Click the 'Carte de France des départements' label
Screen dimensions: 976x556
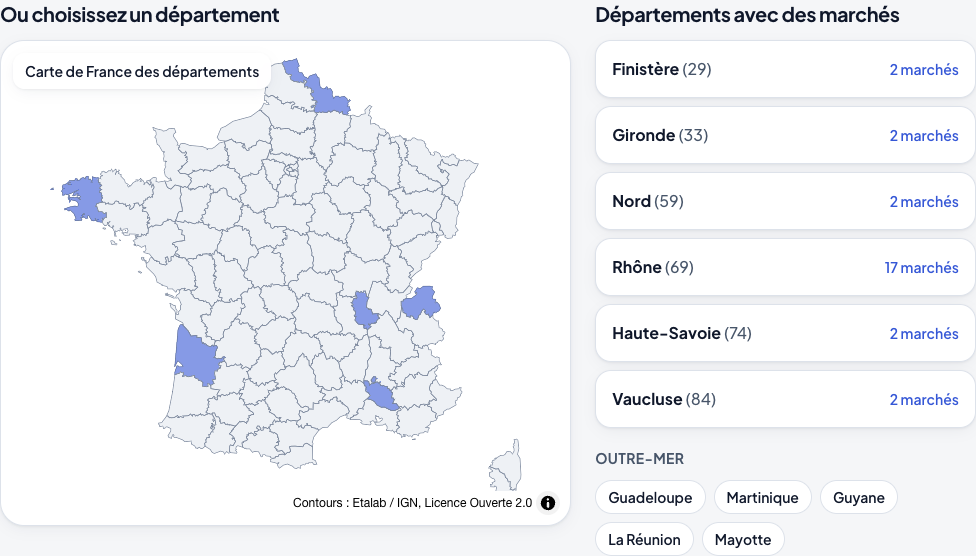142,72
